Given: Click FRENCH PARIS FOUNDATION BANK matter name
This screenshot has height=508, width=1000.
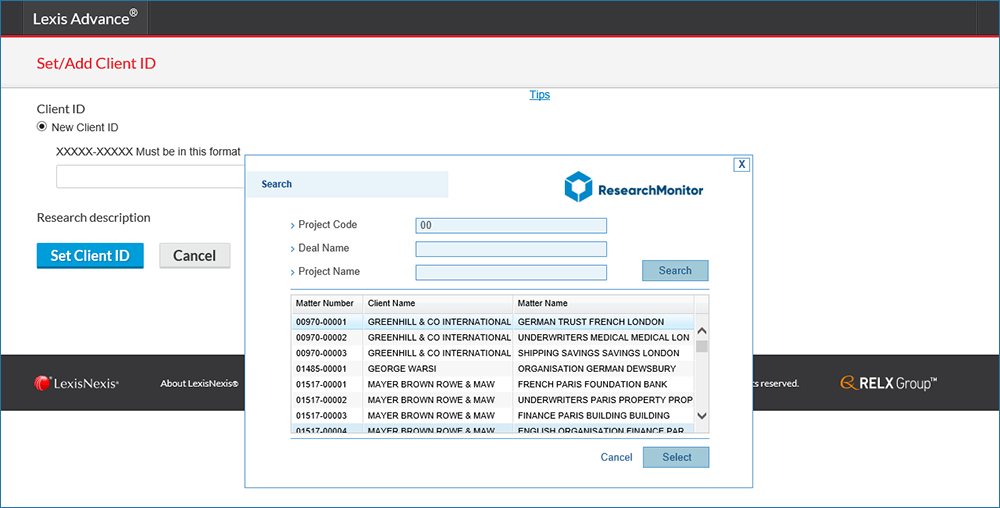Looking at the screenshot, I should click(x=592, y=384).
